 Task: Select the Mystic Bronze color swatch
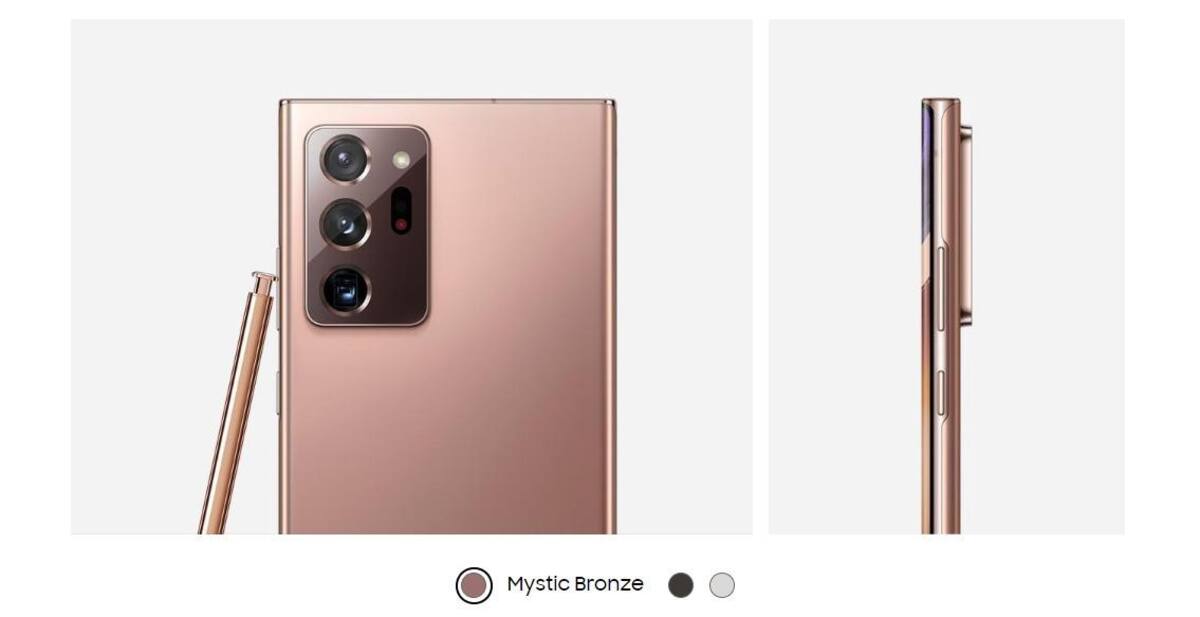point(474,585)
